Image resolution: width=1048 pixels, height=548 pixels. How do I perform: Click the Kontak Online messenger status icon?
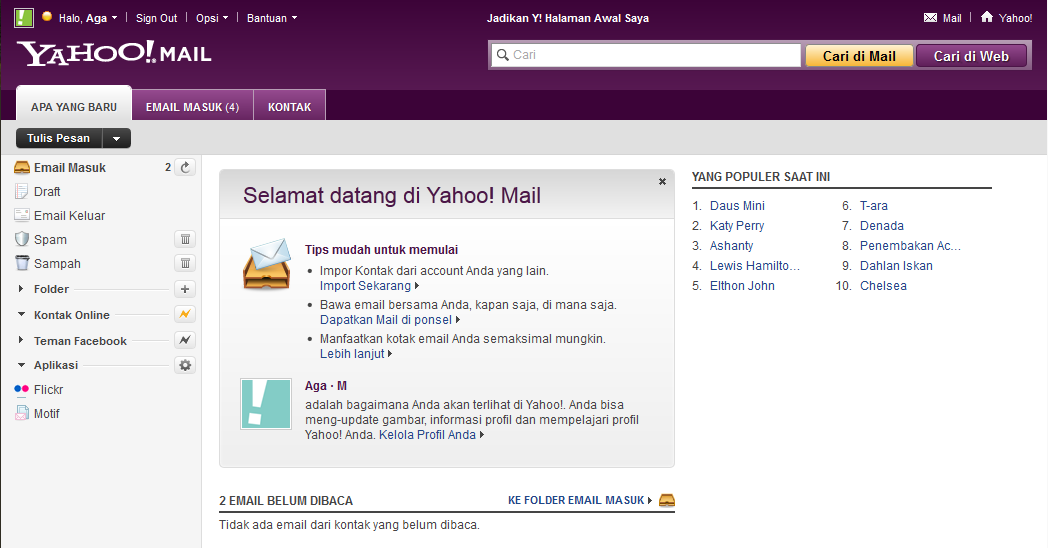point(185,314)
